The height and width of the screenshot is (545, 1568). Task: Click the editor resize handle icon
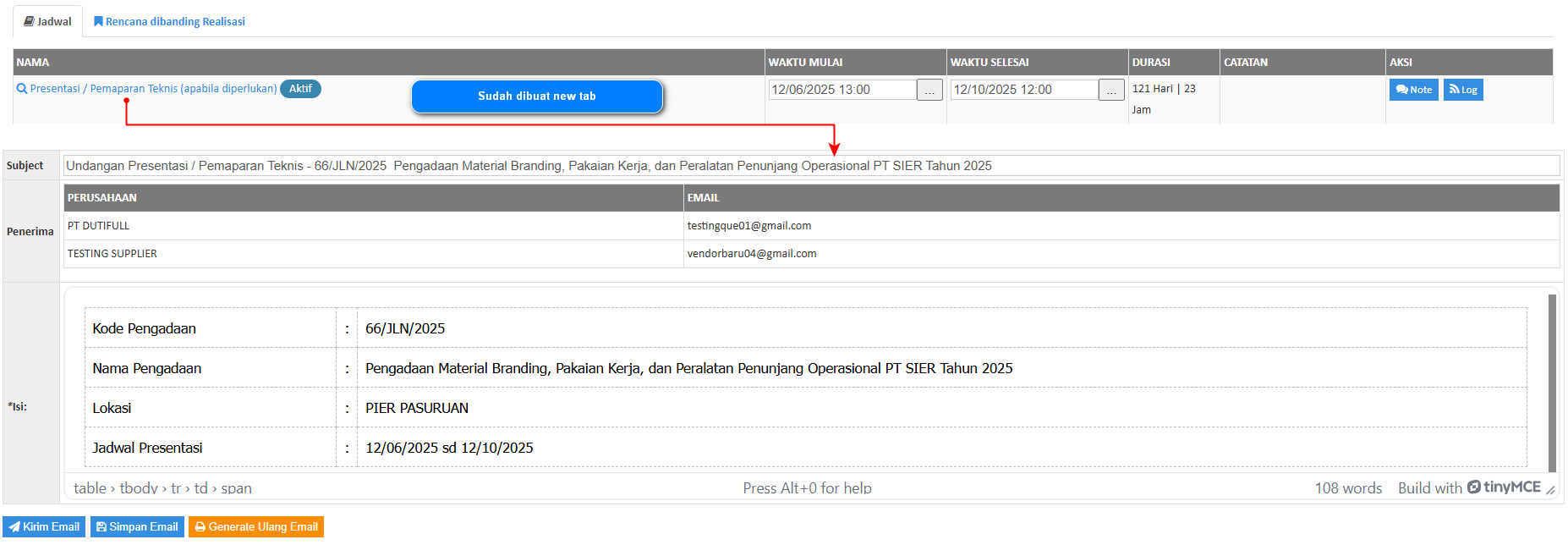click(1550, 489)
